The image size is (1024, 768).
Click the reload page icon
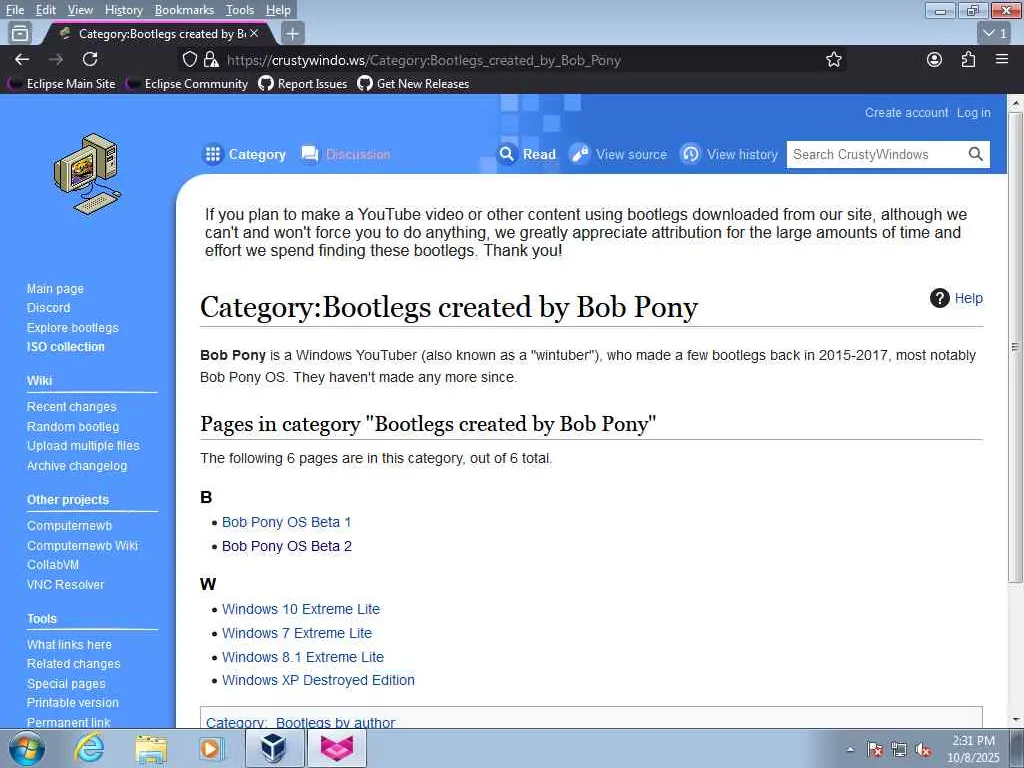90,59
